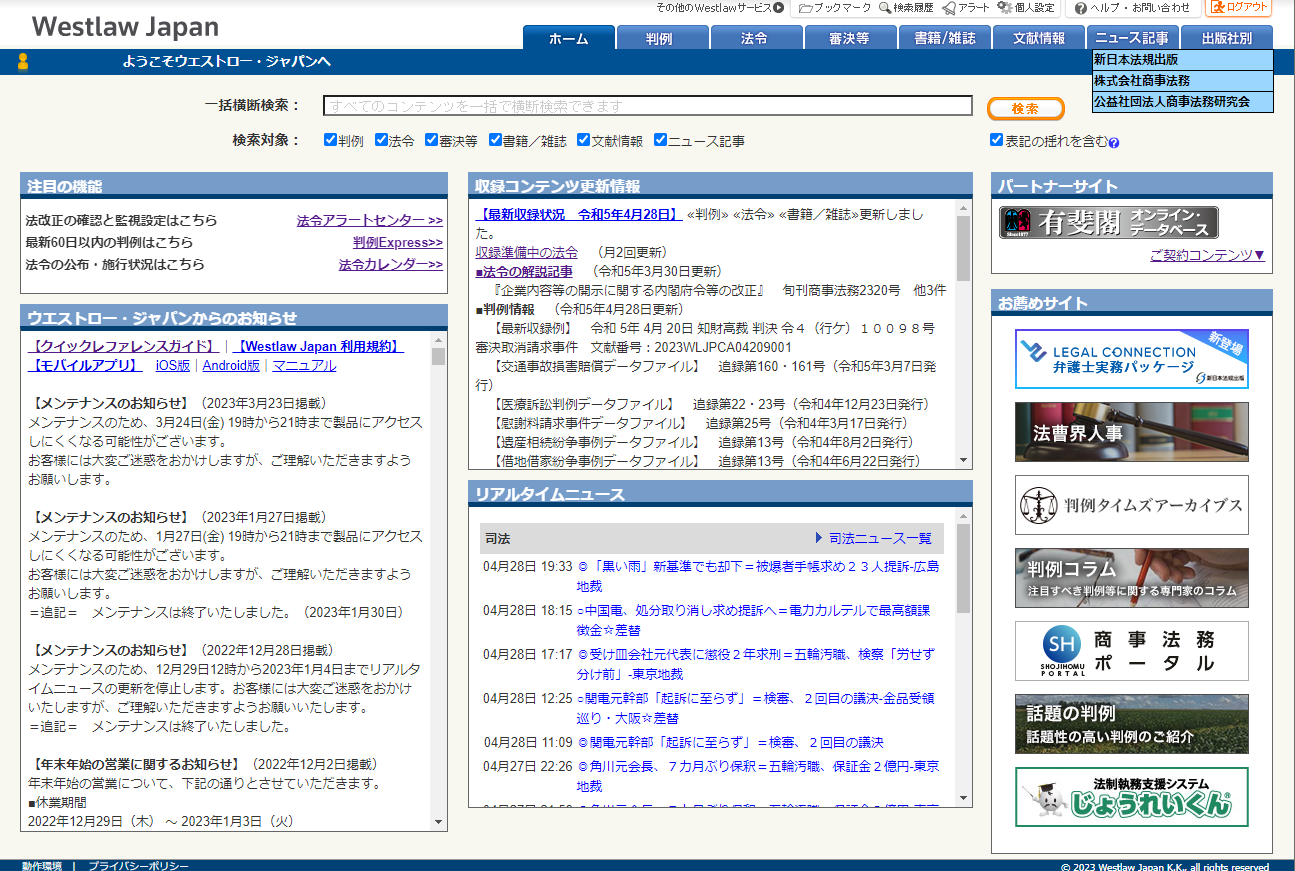Open the マニュアル link

click(304, 366)
